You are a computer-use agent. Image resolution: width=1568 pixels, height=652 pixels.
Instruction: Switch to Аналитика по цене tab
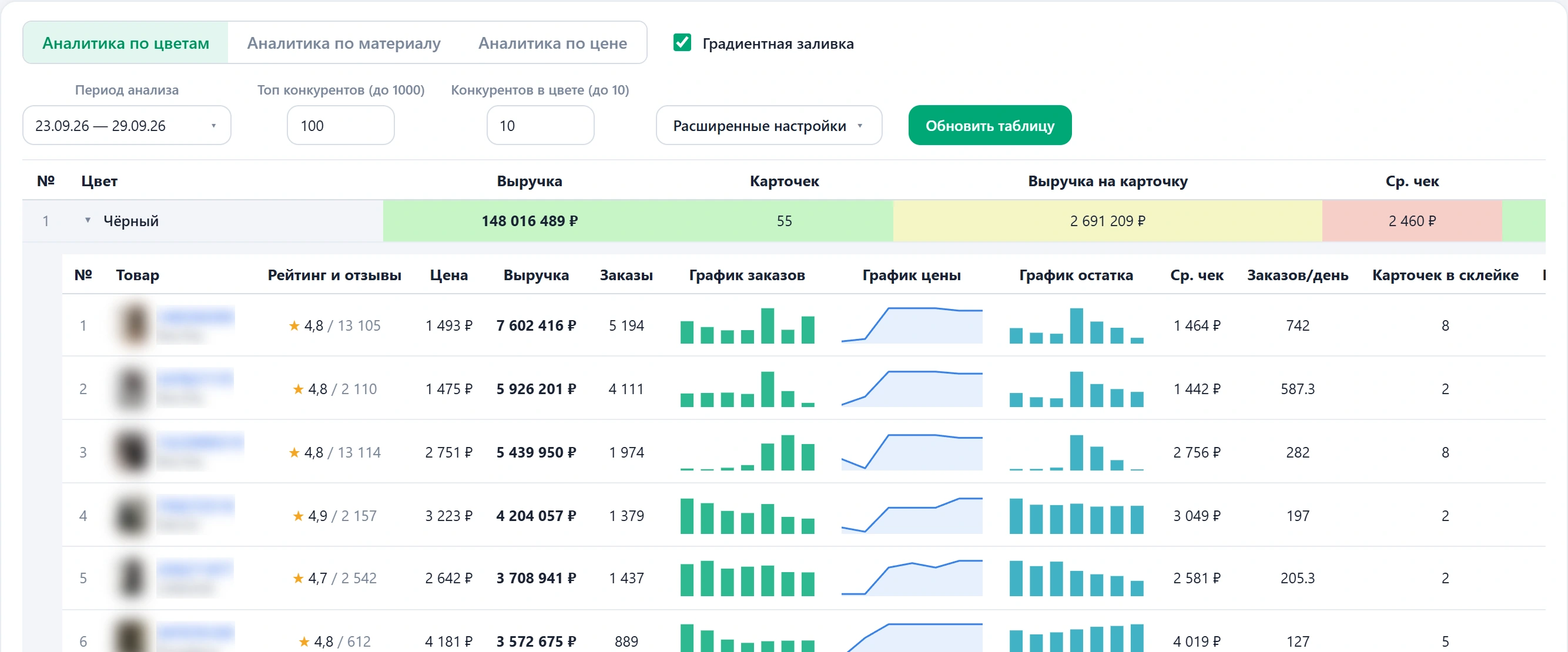point(552,42)
